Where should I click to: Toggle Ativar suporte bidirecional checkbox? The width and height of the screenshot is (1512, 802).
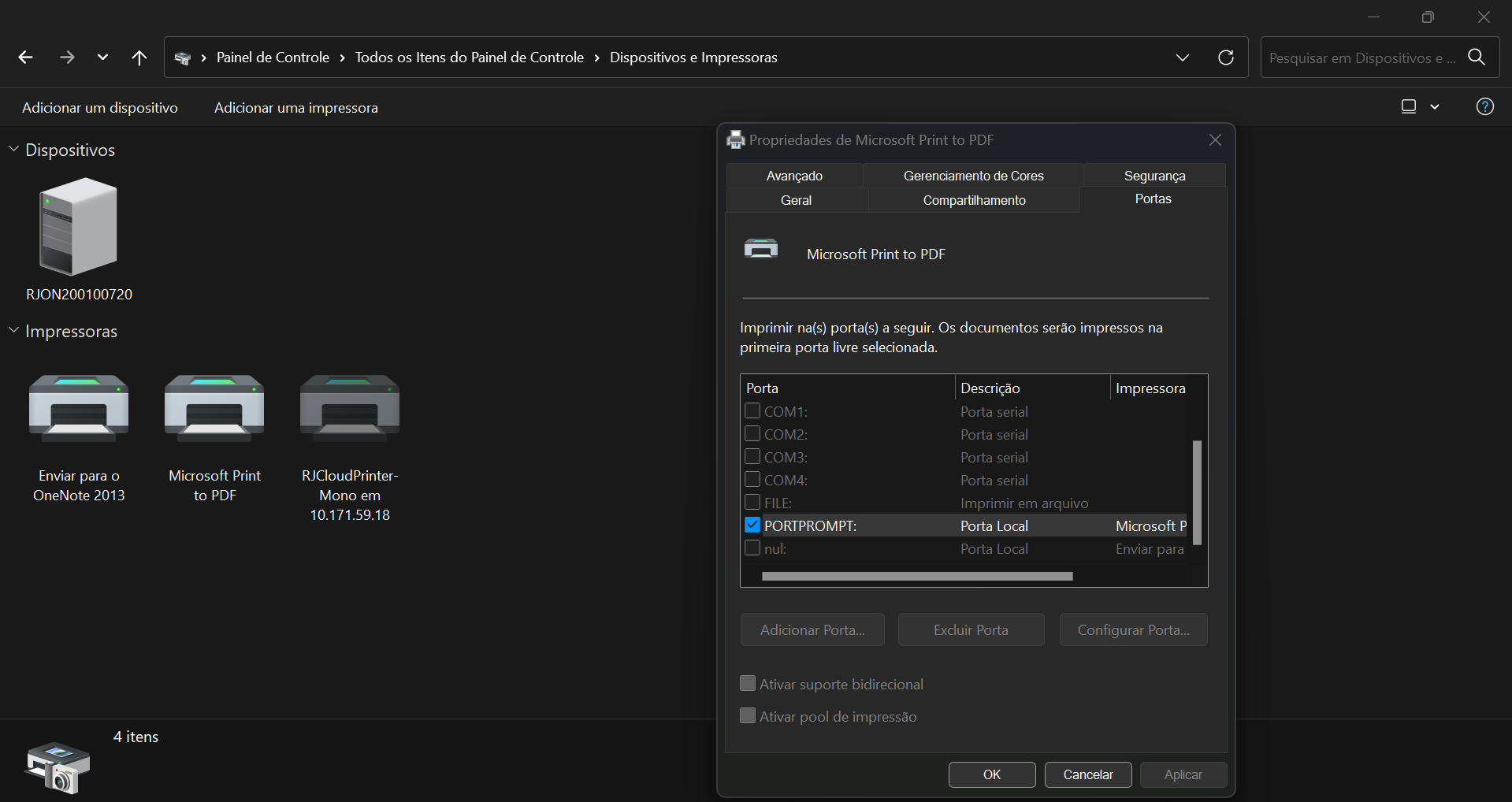click(x=748, y=684)
